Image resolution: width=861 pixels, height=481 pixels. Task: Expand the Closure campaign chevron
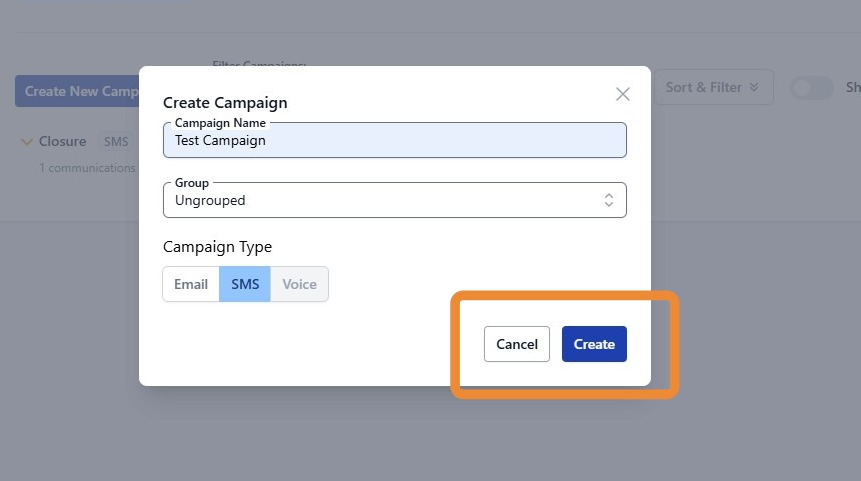tap(27, 142)
